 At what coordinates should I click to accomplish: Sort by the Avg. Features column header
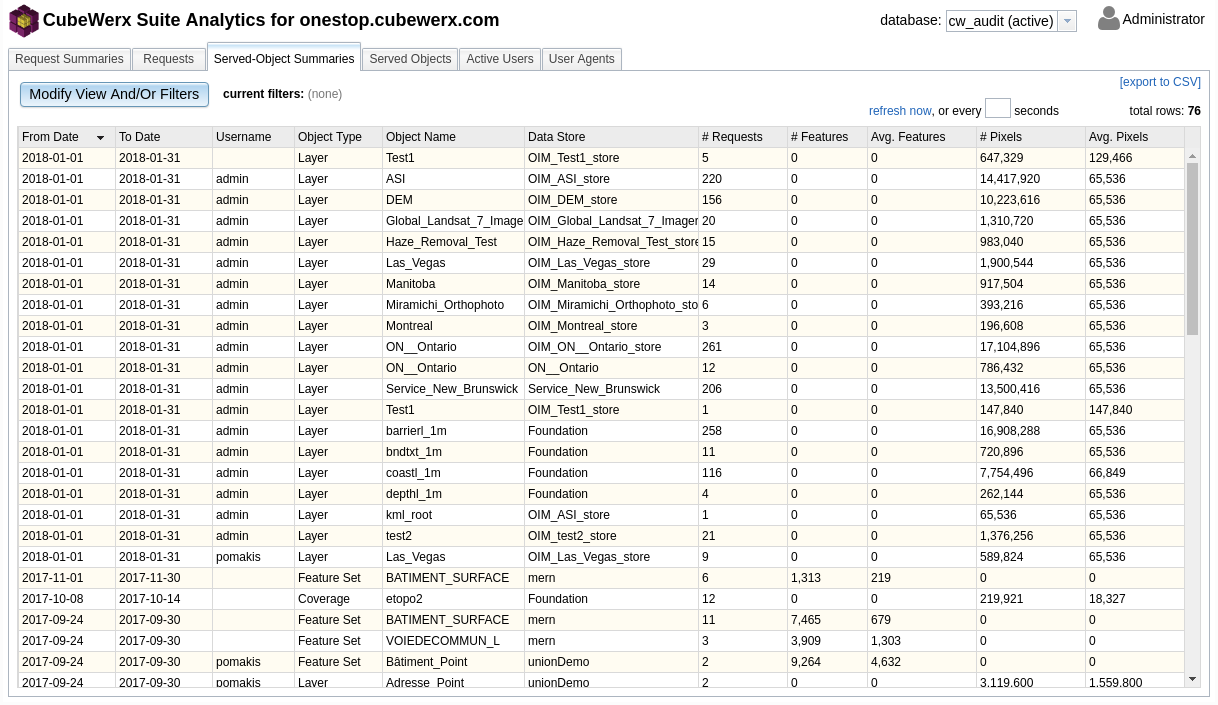922,137
